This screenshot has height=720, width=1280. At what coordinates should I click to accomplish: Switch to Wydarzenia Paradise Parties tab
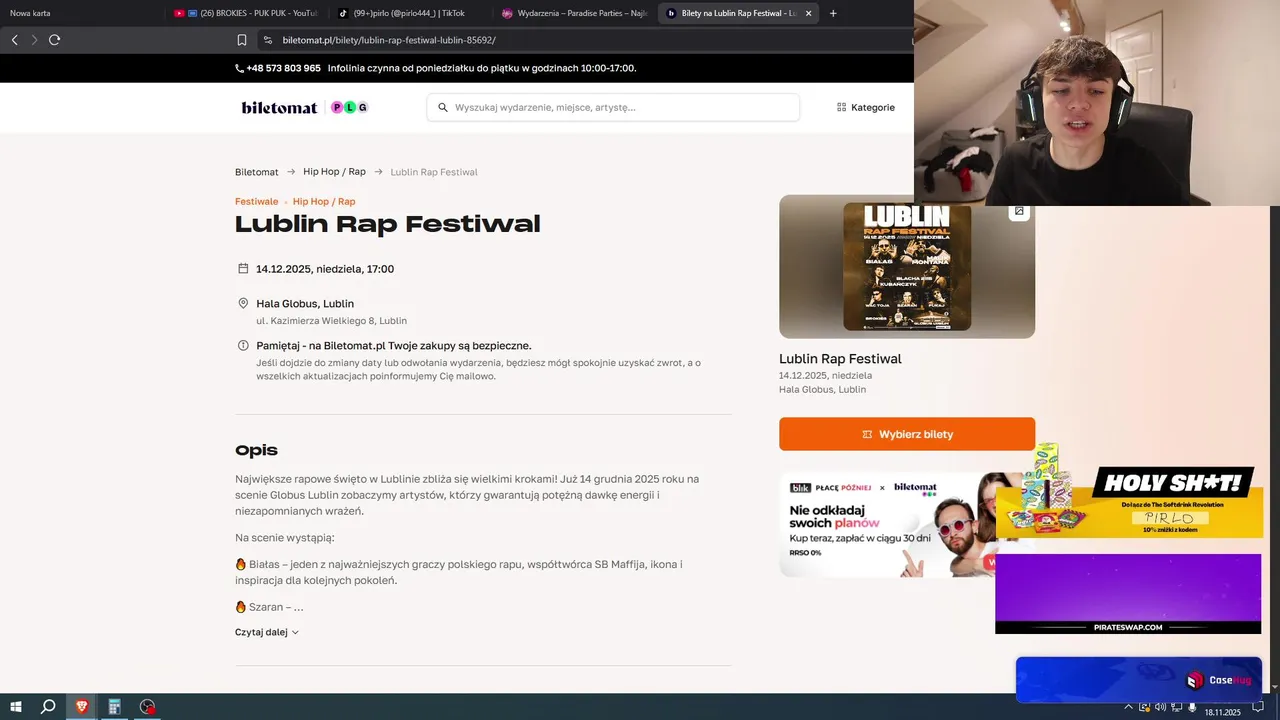573,13
